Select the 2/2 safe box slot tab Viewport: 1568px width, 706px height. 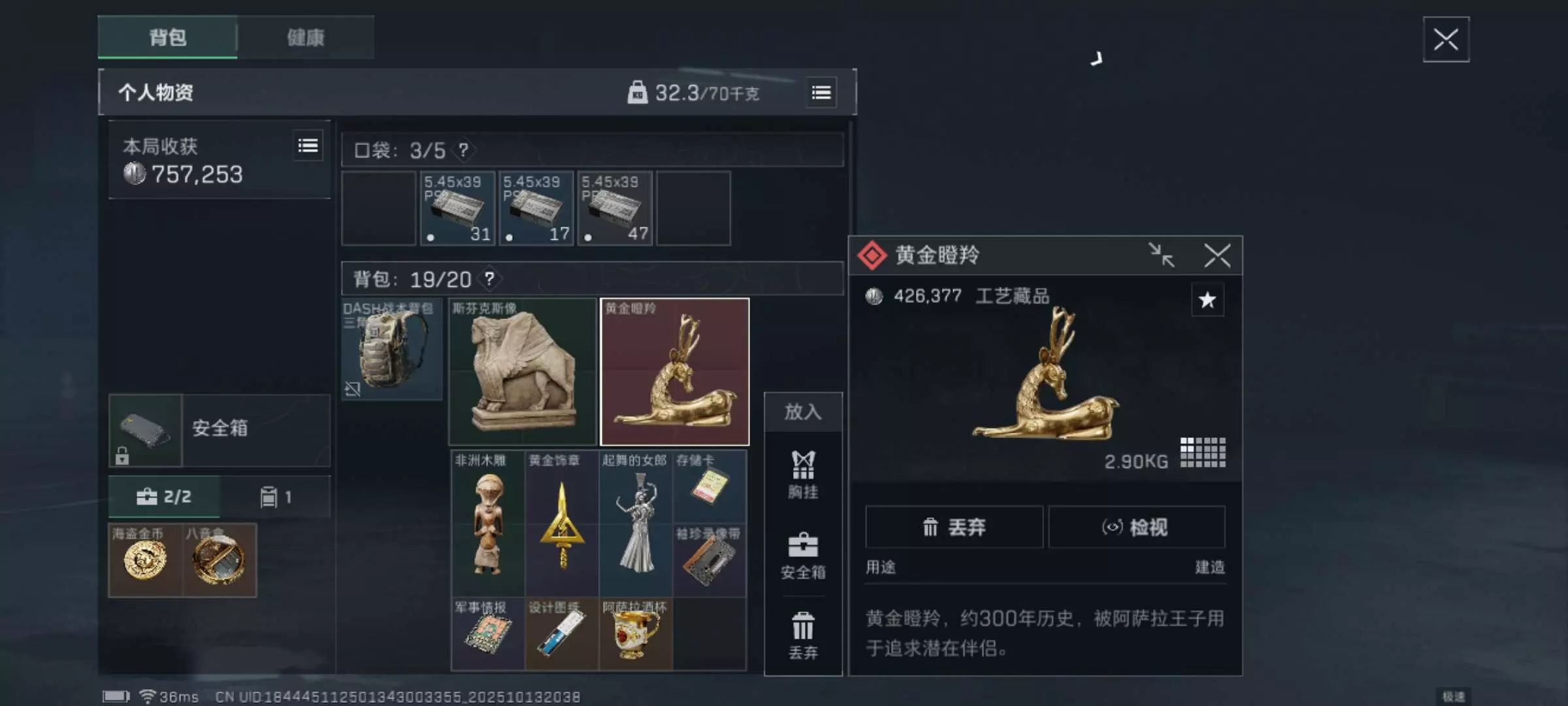click(x=164, y=497)
